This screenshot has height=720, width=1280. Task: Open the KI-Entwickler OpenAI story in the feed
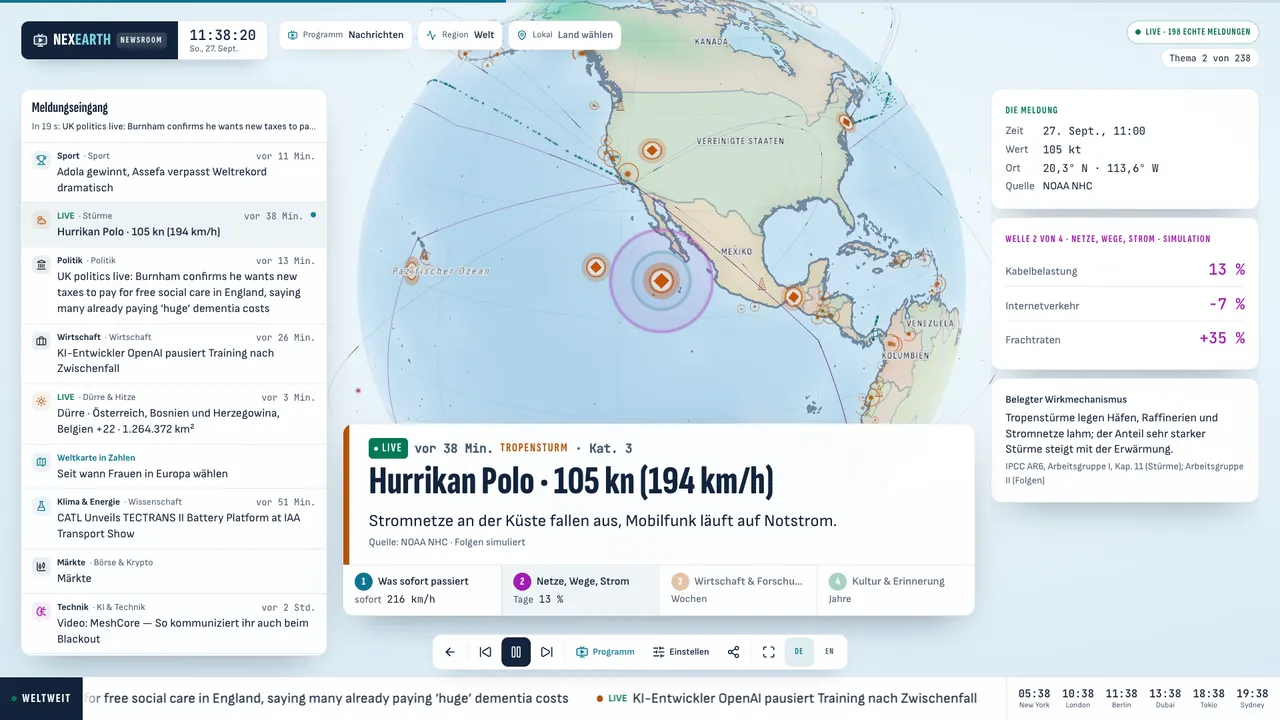coord(174,354)
